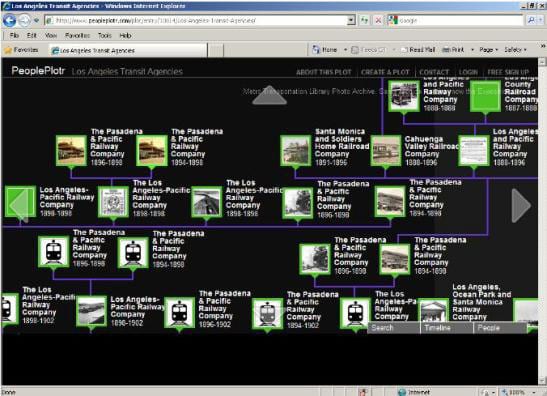Switch to the Search tab in the plot
The image size is (547, 396).
(393, 328)
